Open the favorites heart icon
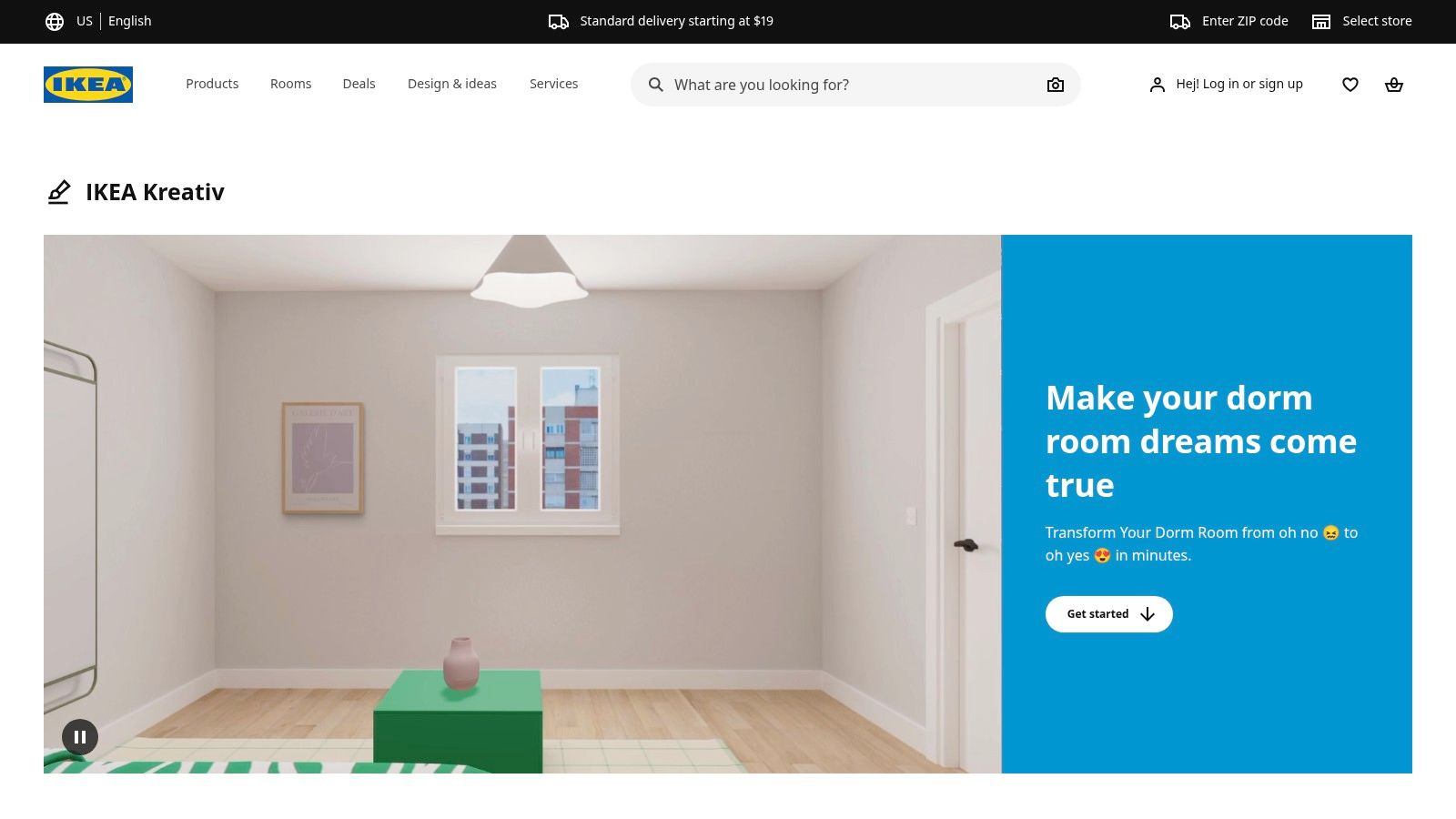Viewport: 1456px width, 819px height. (x=1350, y=85)
